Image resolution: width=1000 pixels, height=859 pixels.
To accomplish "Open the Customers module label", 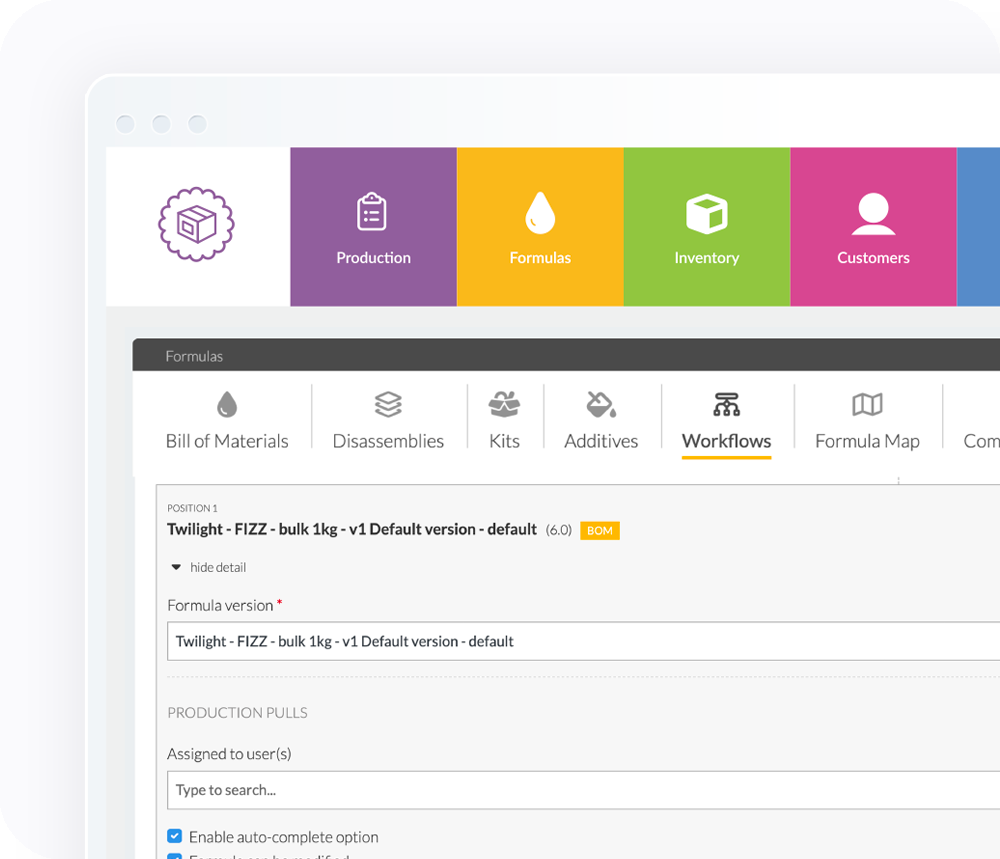I will pos(873,258).
